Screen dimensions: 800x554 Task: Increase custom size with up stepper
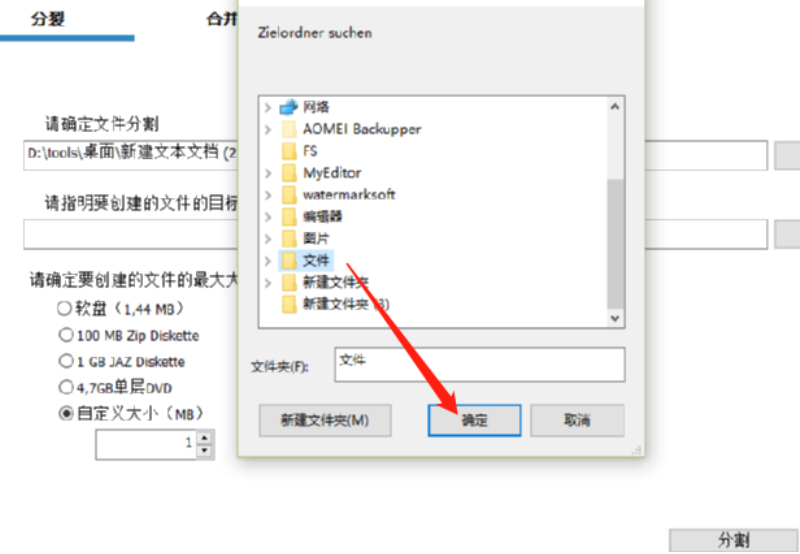point(205,438)
